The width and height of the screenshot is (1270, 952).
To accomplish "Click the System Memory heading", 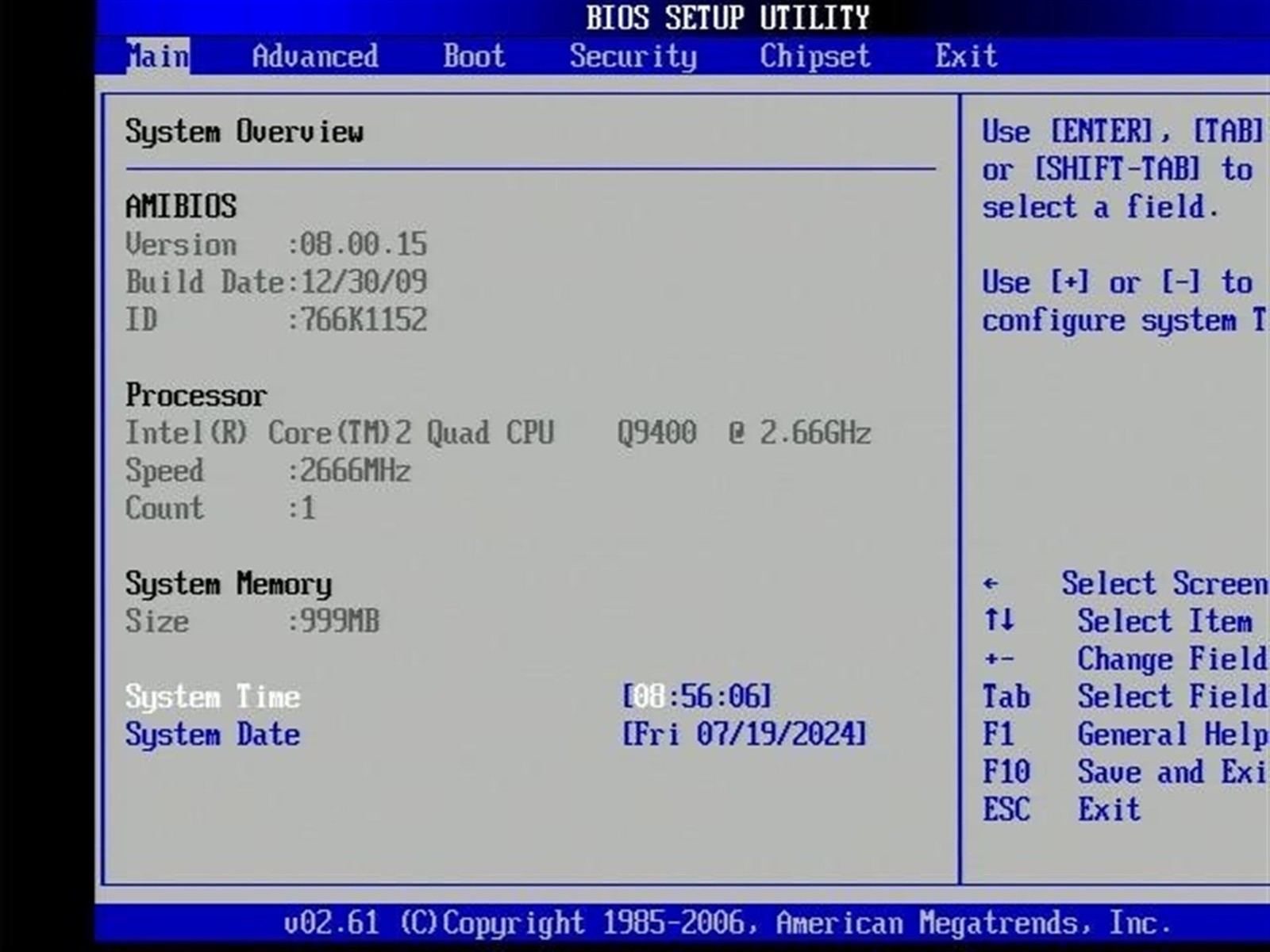I will click(229, 584).
